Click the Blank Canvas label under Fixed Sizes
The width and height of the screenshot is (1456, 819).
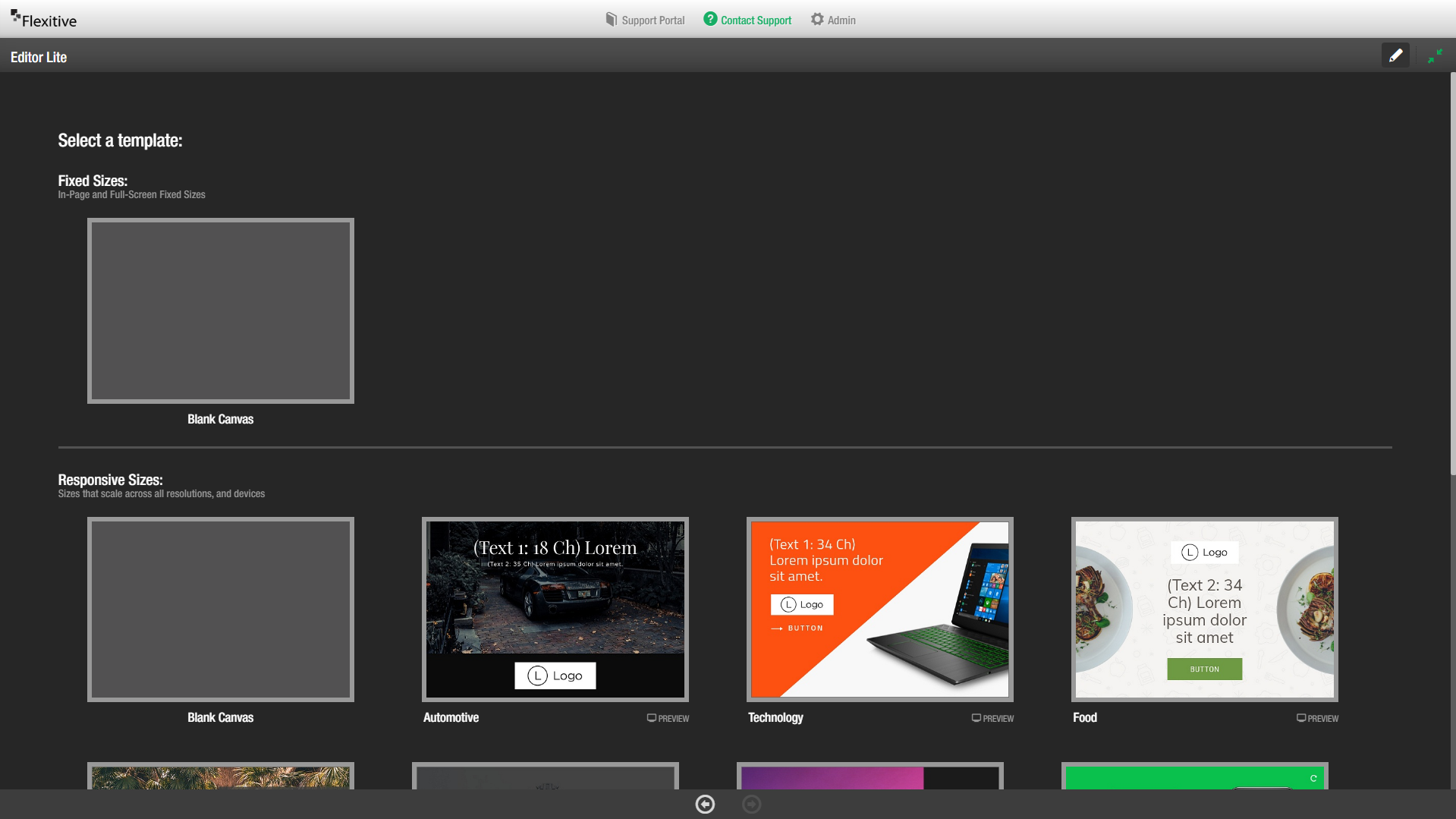click(221, 420)
